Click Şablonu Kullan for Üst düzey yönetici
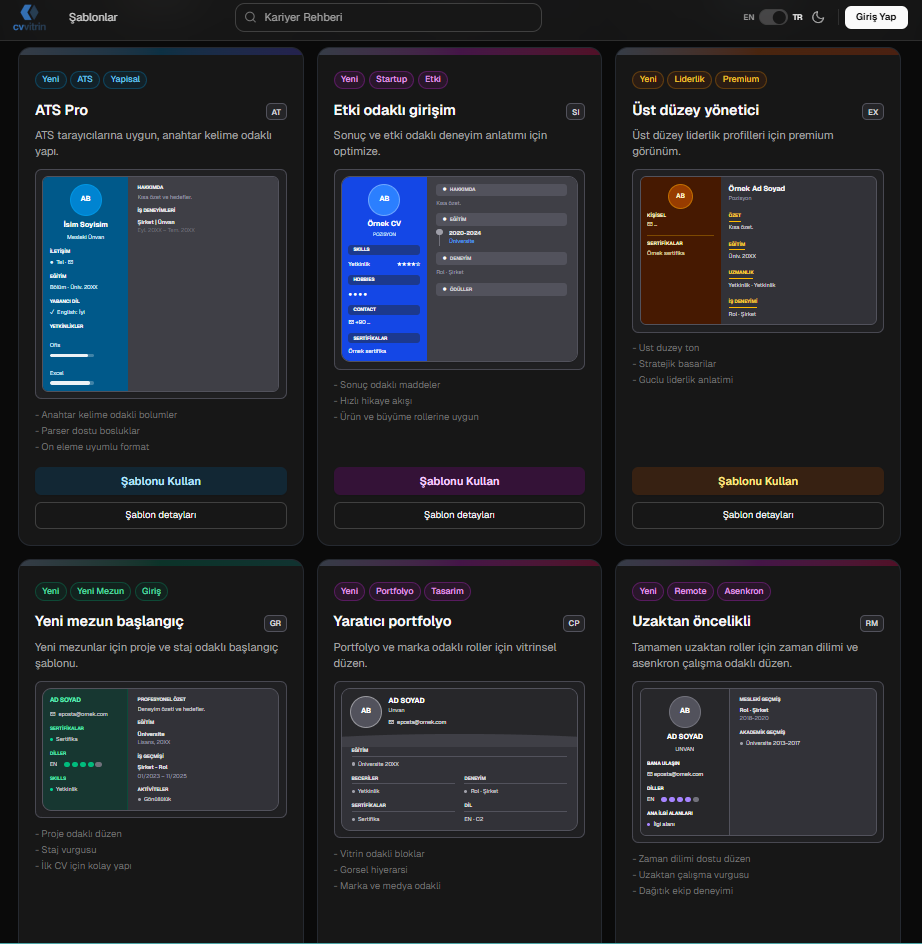Screen dimensions: 922x944 click(758, 481)
